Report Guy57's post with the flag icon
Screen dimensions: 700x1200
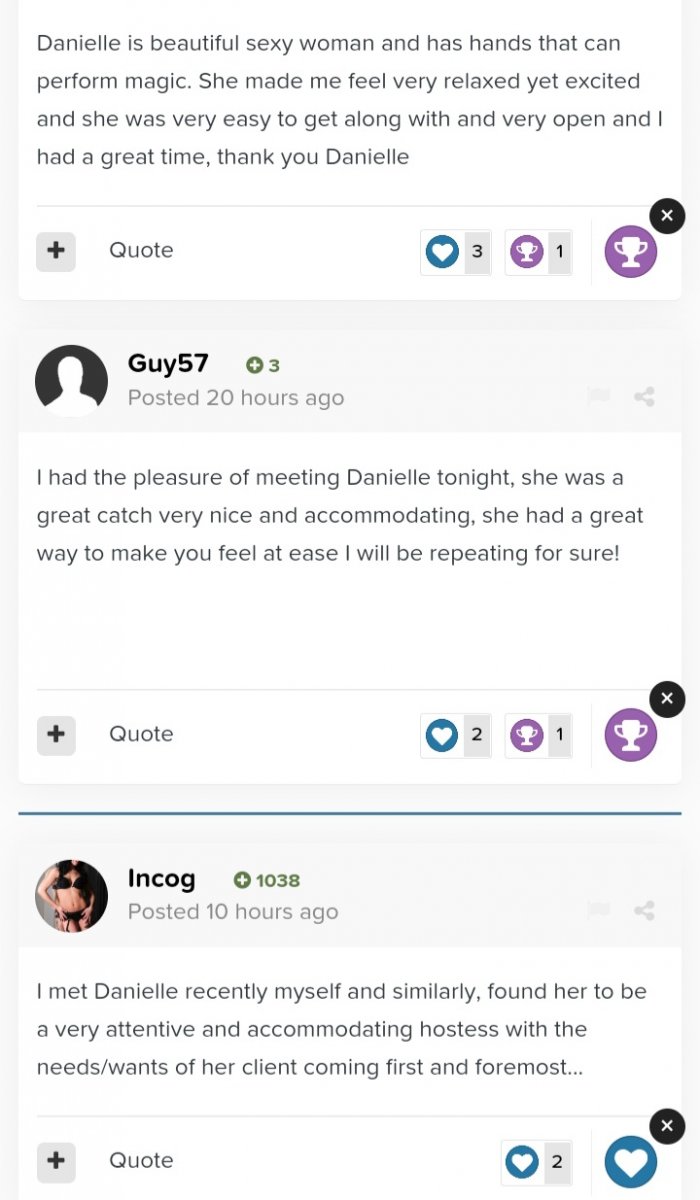[x=599, y=397]
